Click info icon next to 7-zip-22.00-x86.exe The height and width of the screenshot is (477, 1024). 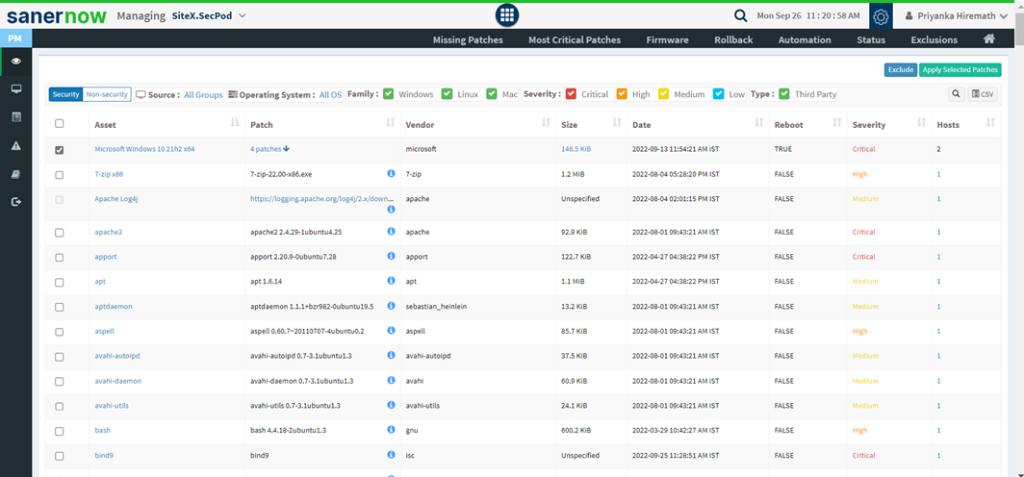391,173
